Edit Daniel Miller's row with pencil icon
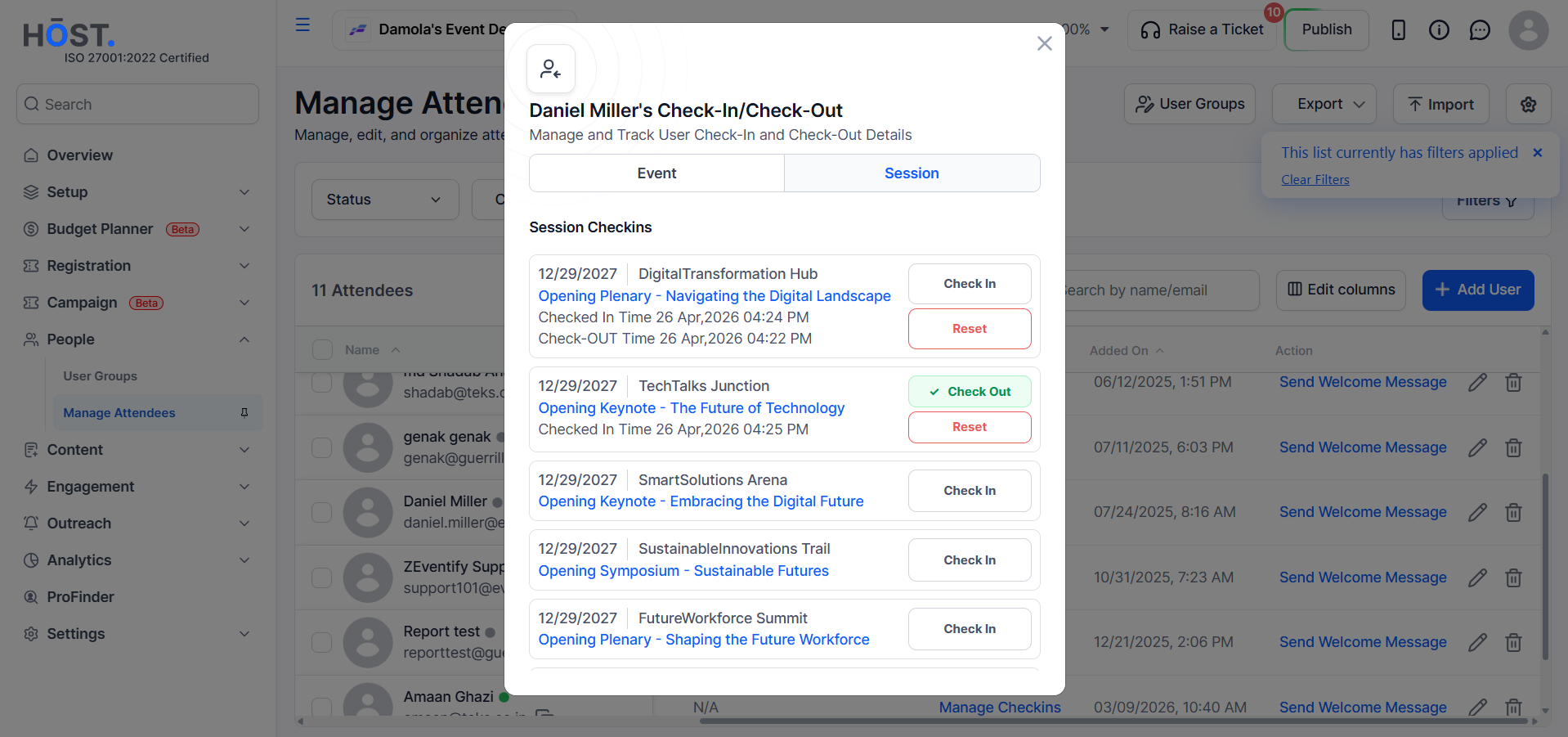1568x737 pixels. point(1477,512)
